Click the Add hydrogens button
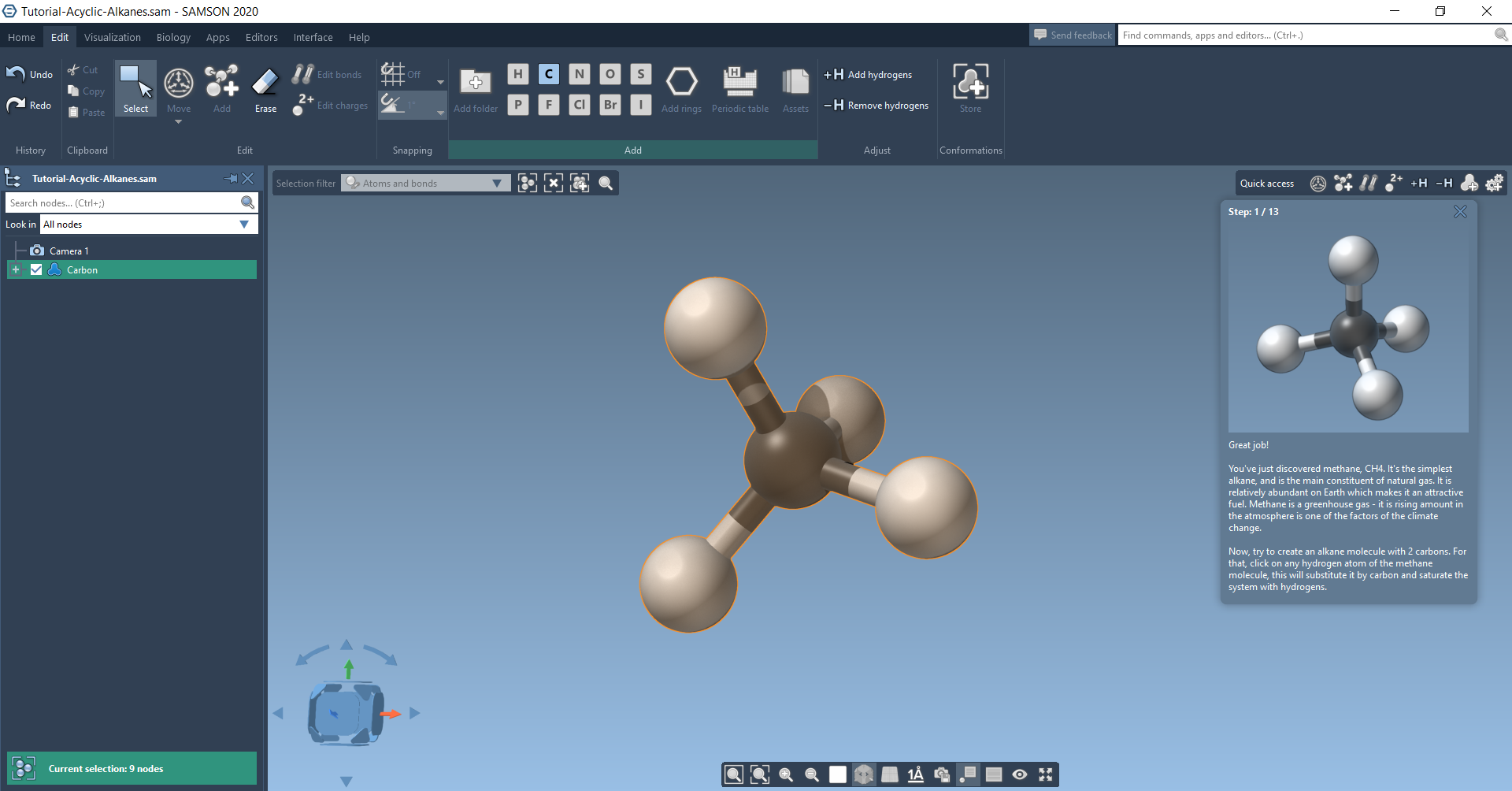Screen dimensions: 1512x791 click(869, 75)
